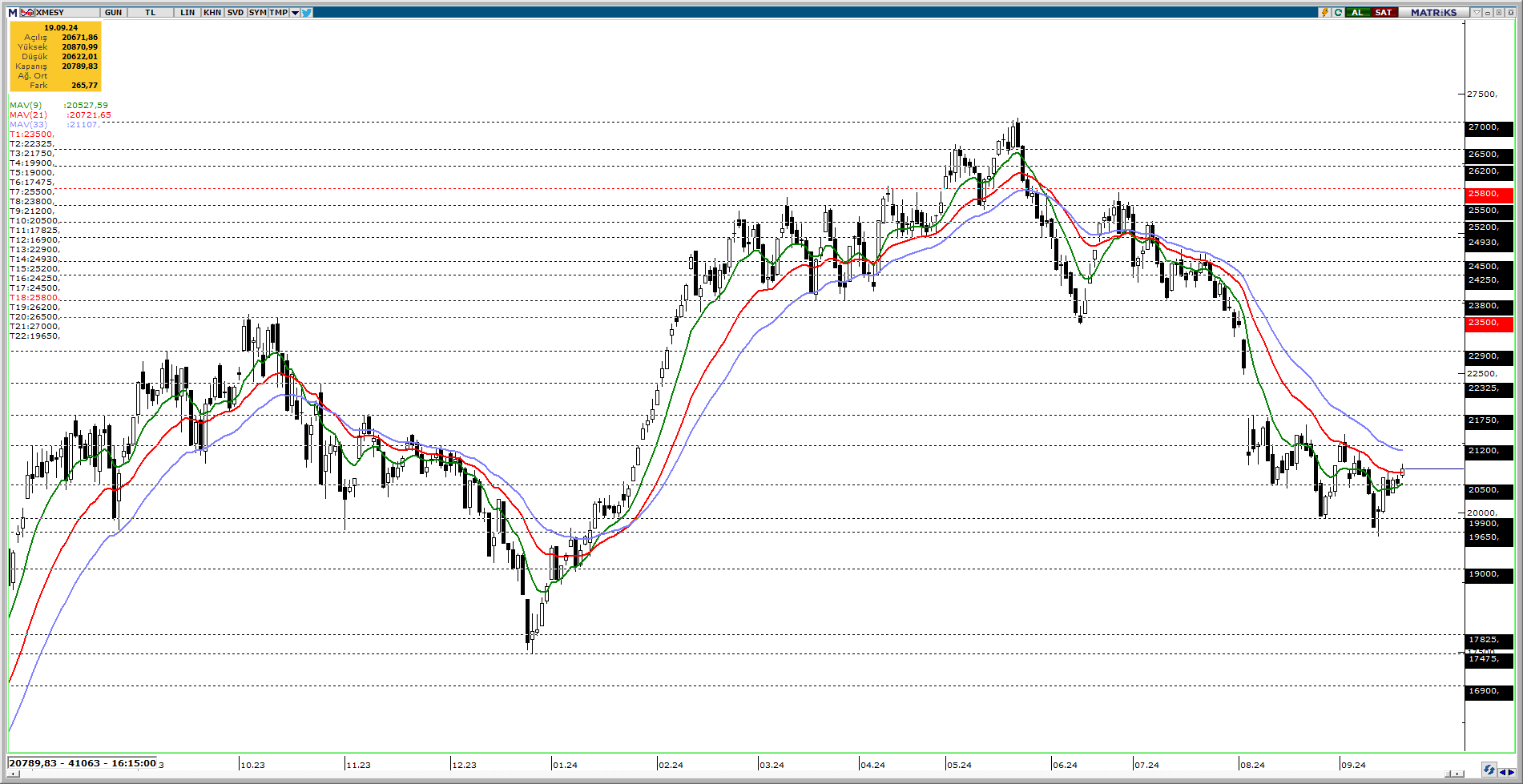Click the red 25800 price level label

click(1488, 194)
